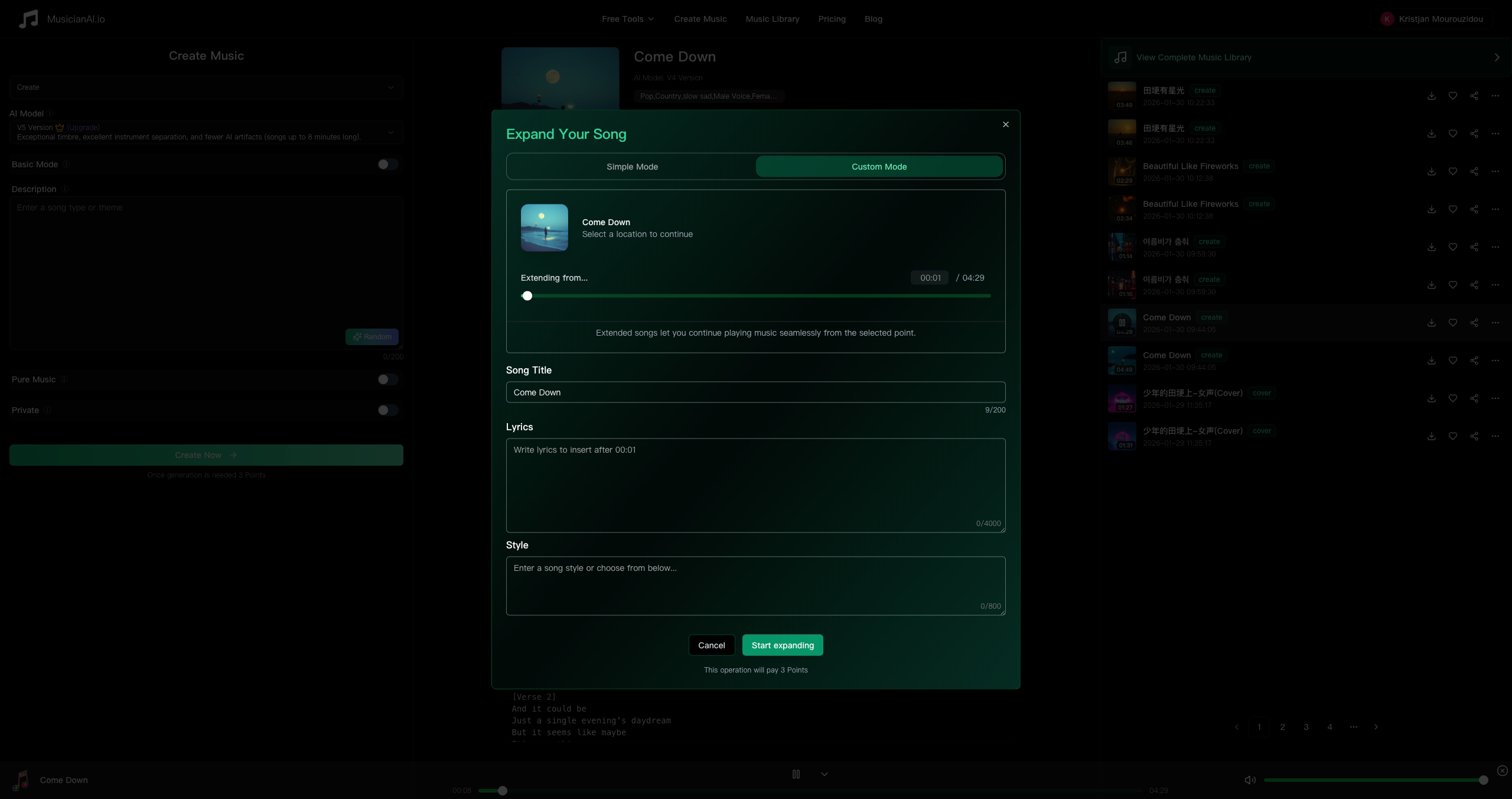The width and height of the screenshot is (1512, 799).
Task: Open more options for 여름비가 춤춰 01:14 track
Action: point(1495,247)
